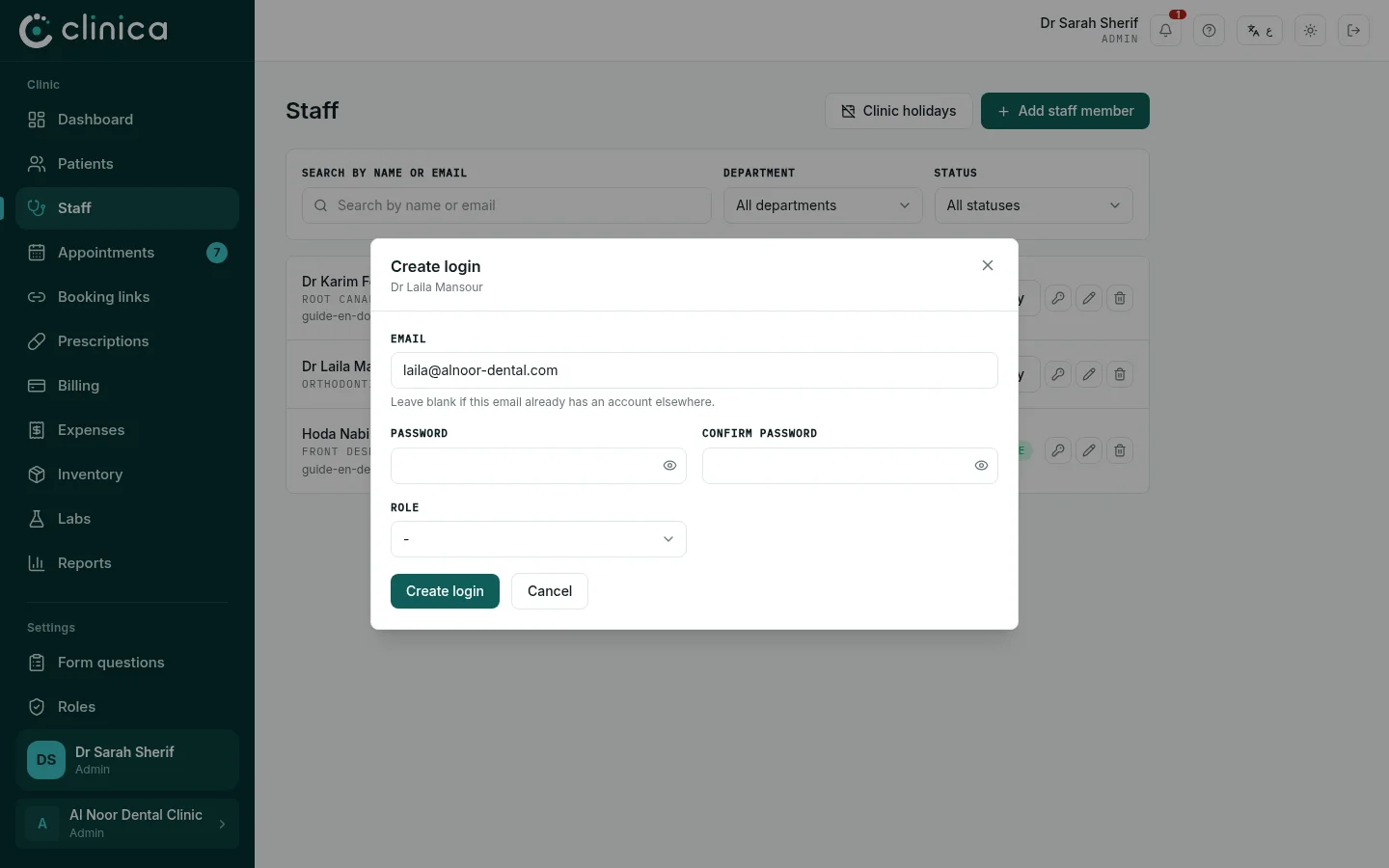Click the key icon for Dr Karim's row

[1058, 298]
